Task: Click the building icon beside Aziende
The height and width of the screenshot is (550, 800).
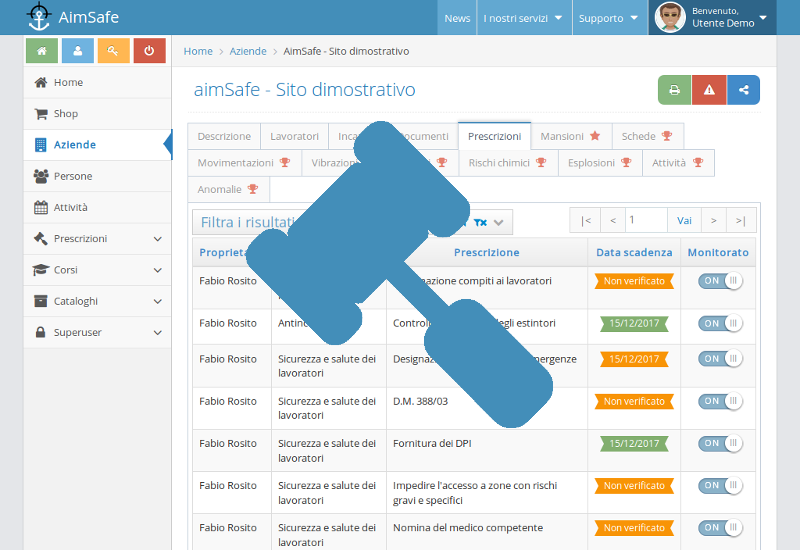Action: tap(41, 145)
